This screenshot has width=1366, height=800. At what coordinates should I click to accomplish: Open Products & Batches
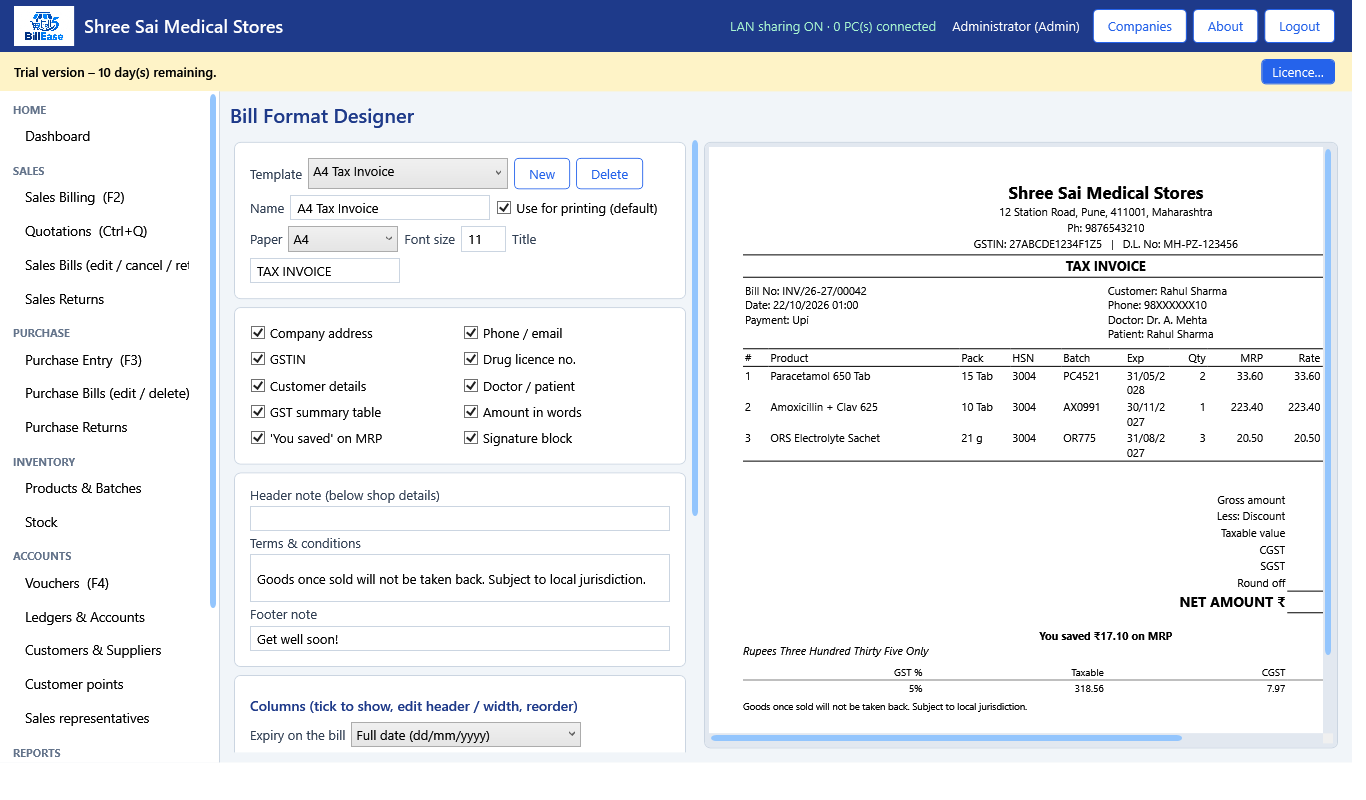click(x=84, y=488)
